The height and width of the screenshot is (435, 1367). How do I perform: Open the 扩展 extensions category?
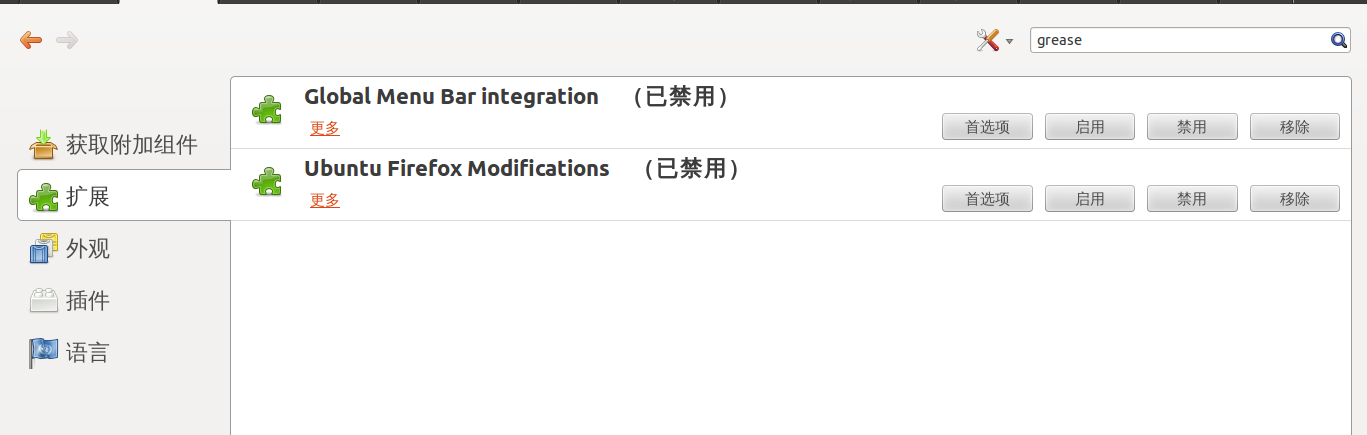[125, 196]
